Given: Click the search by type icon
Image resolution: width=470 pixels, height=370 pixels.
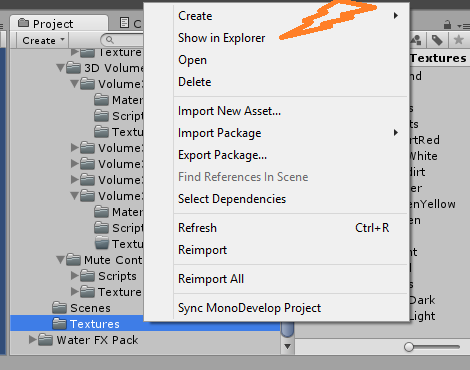Looking at the screenshot, I should click(416, 40).
